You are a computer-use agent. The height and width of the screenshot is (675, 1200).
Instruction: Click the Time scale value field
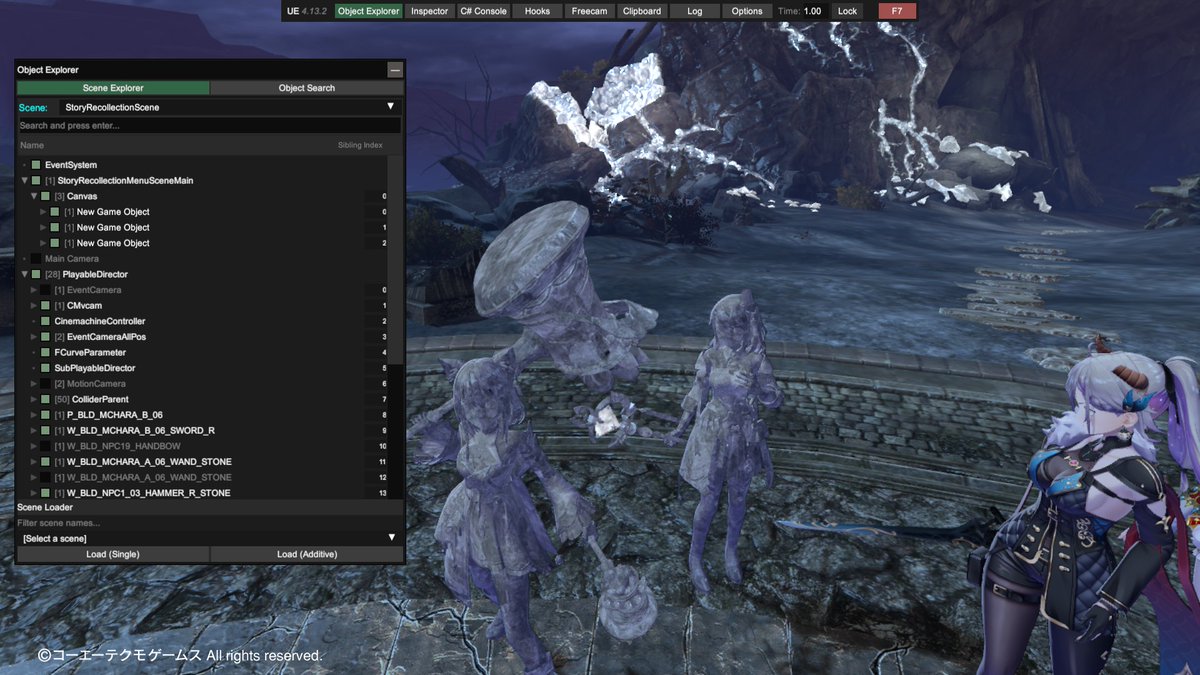click(815, 11)
